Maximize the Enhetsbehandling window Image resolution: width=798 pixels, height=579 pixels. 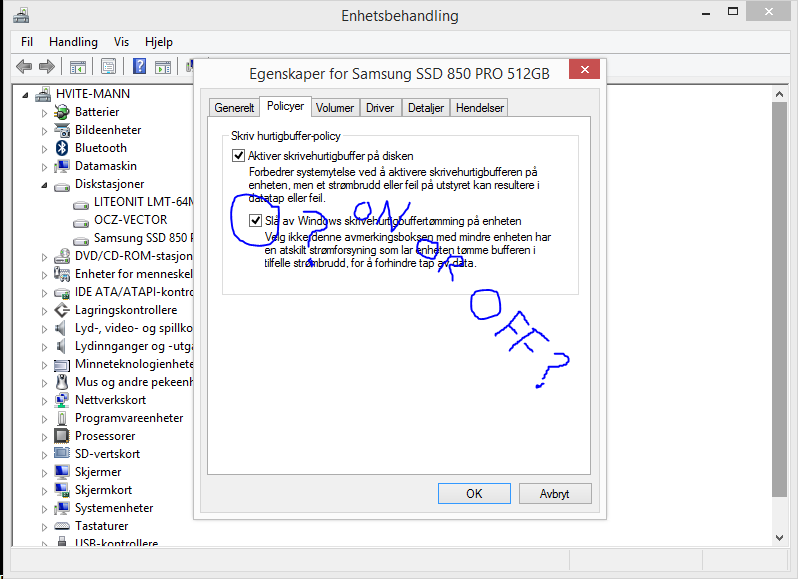733,11
